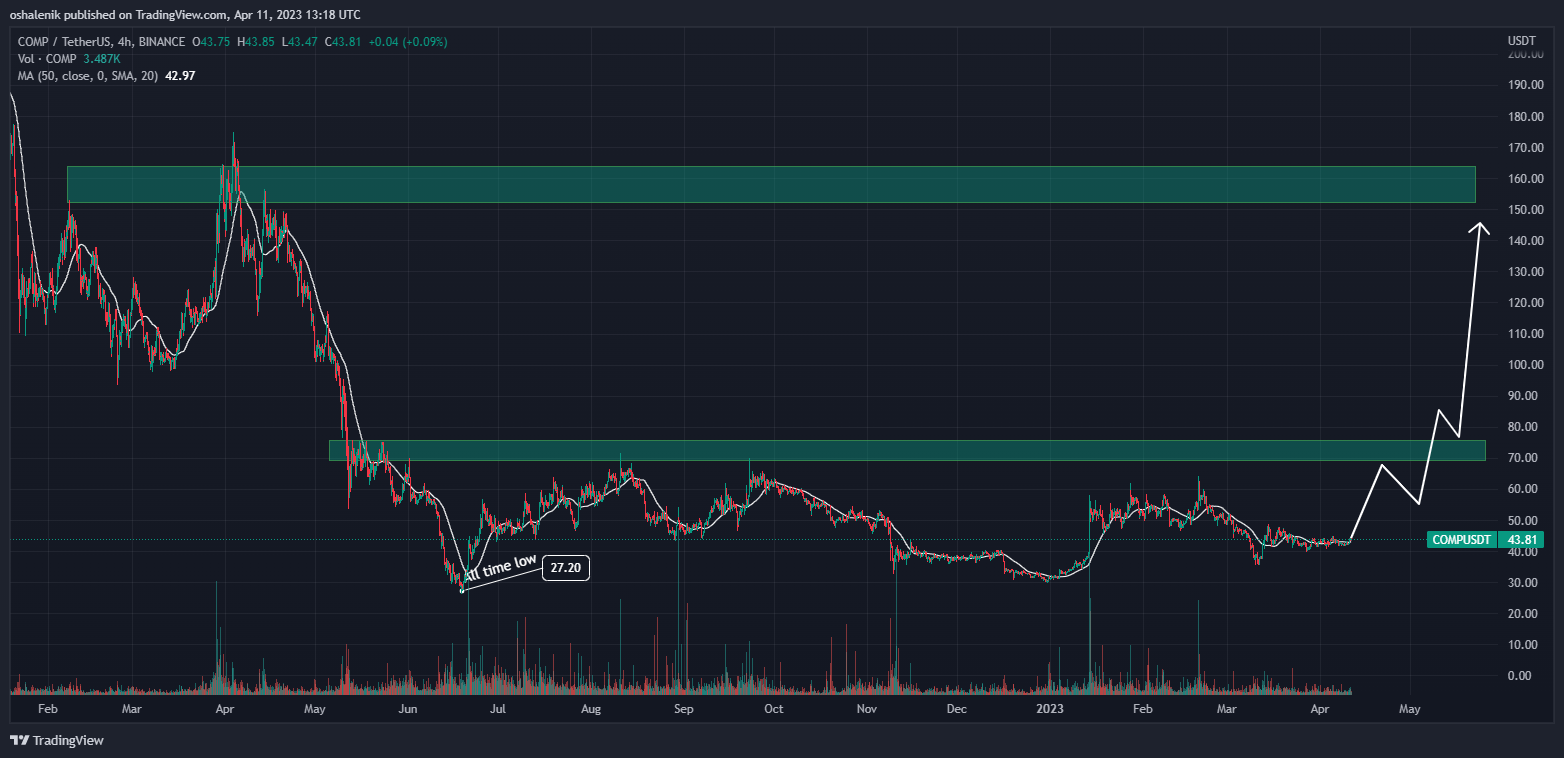Click the TradingView logo at bottom left
Screen dimensions: 1564x758
click(x=56, y=741)
